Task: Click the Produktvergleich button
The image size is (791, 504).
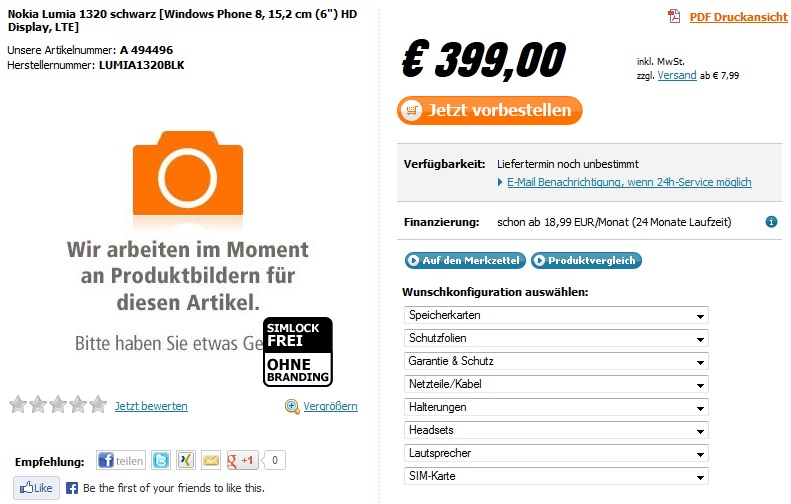Action: coord(586,260)
